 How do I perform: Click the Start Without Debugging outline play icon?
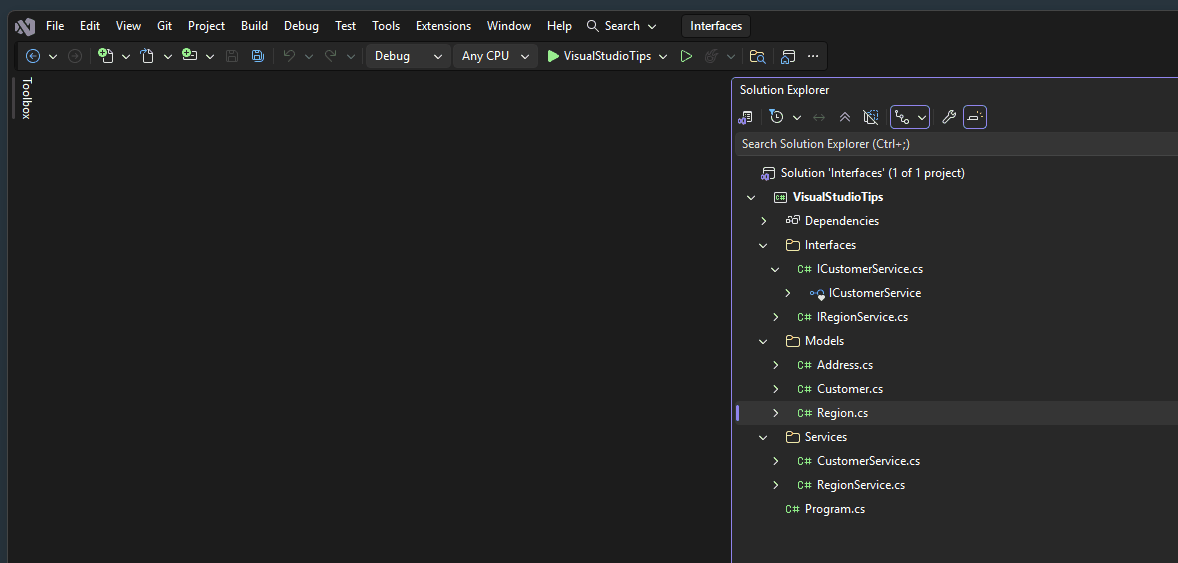[x=686, y=56]
